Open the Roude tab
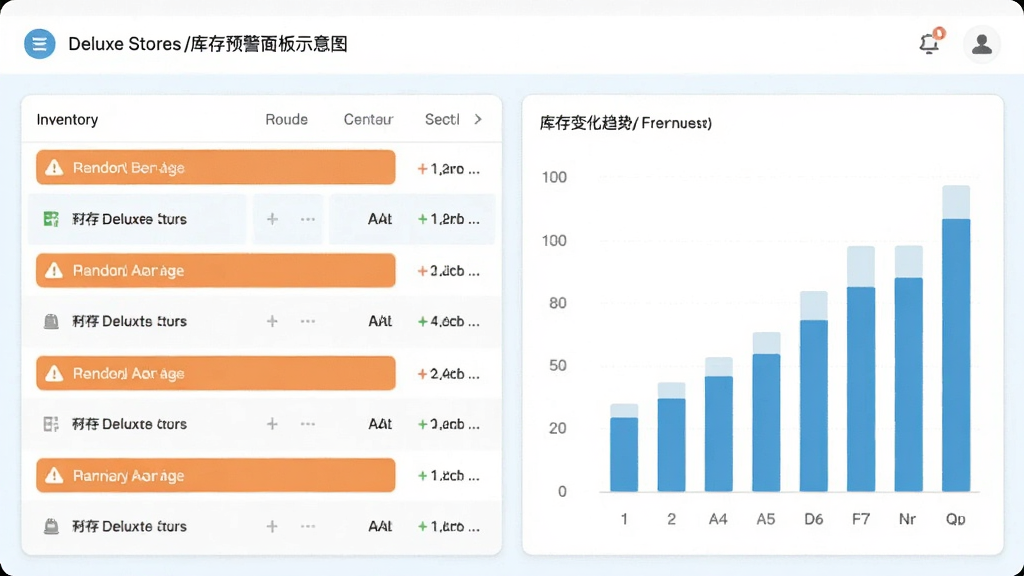This screenshot has height=576, width=1024. click(286, 120)
